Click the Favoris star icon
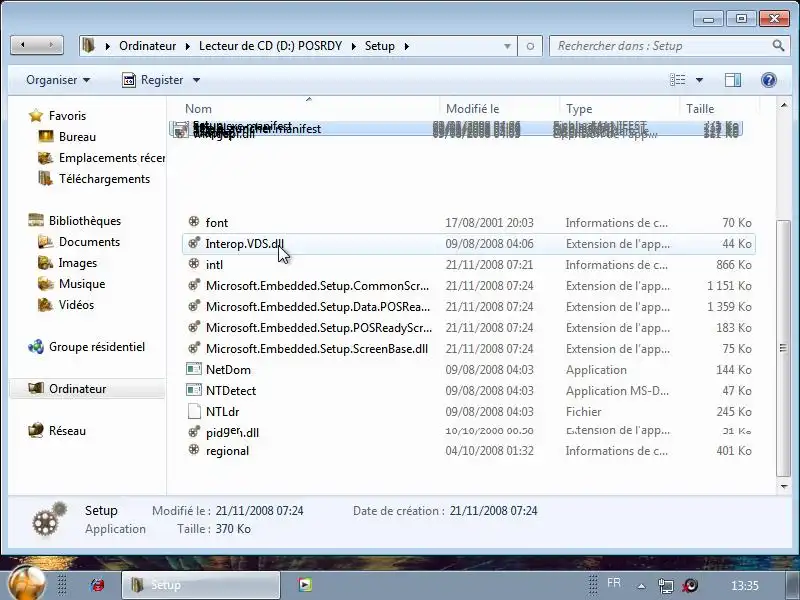Image resolution: width=800 pixels, height=600 pixels. [36, 116]
